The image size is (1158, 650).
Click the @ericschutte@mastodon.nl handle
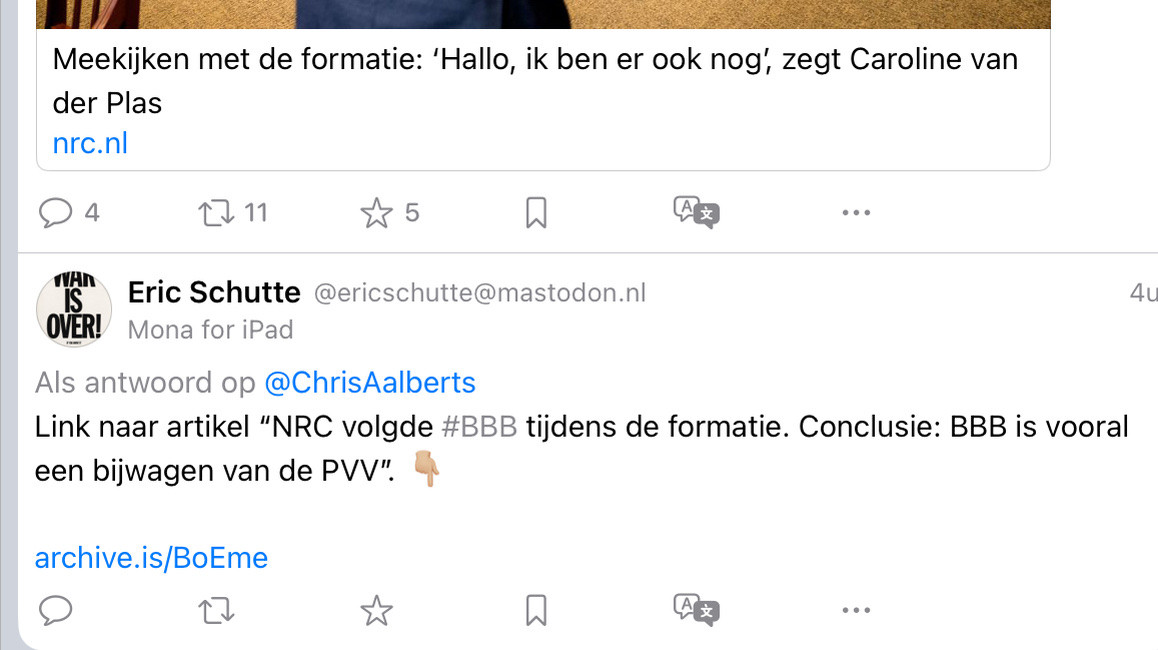point(480,293)
